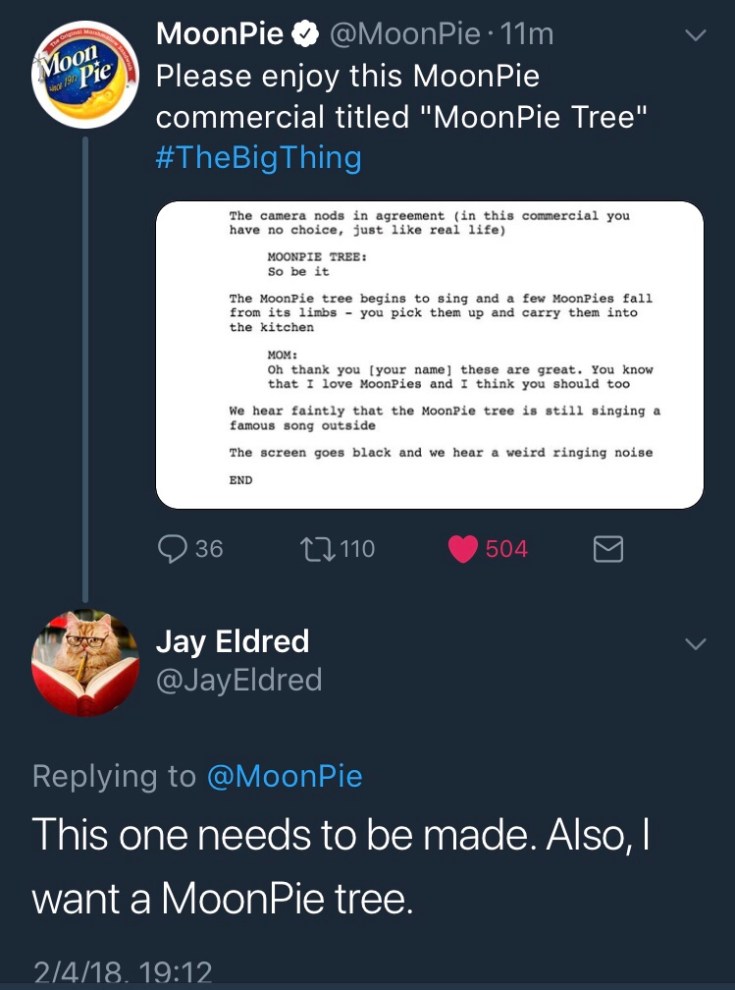The width and height of the screenshot is (735, 990).
Task: Open the @JayEldred handle
Action: click(239, 680)
